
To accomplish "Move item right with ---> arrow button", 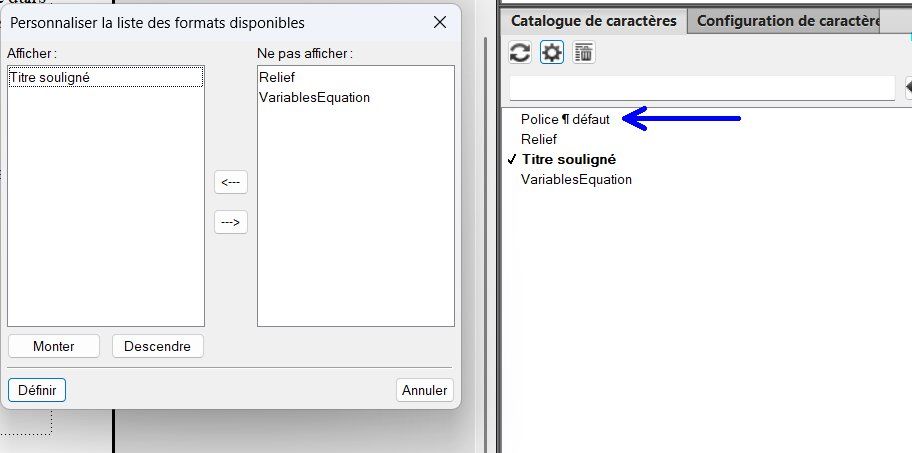I will (231, 222).
